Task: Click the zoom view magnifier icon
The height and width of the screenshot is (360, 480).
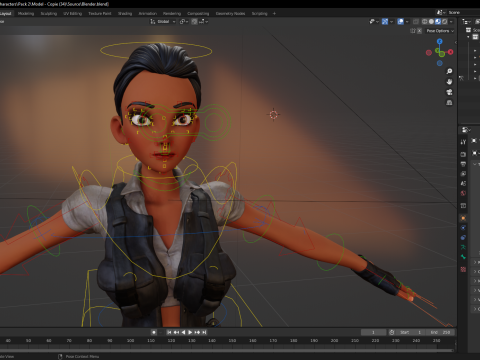Action: coord(449,71)
